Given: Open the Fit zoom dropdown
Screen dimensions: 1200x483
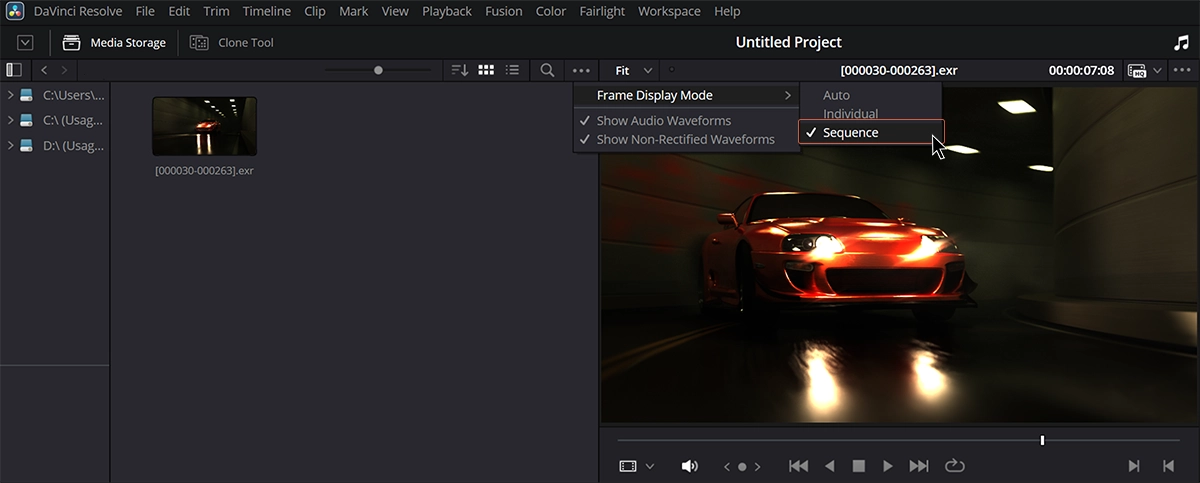Looking at the screenshot, I should 633,70.
